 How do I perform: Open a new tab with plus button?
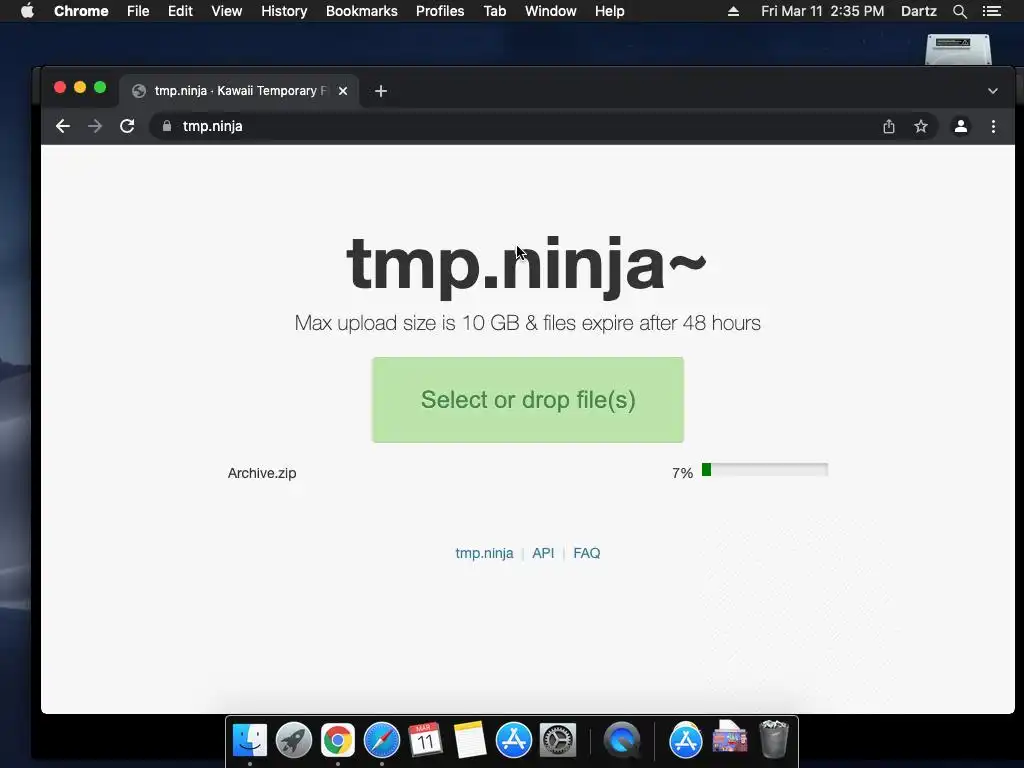pyautogui.click(x=381, y=91)
